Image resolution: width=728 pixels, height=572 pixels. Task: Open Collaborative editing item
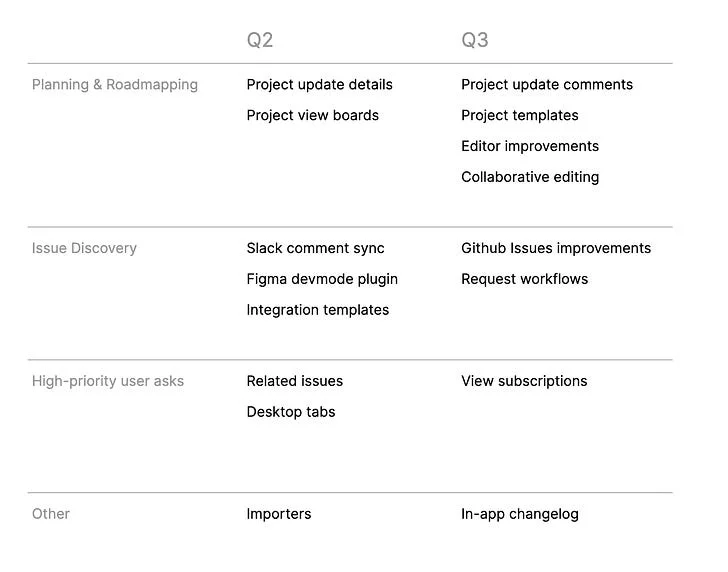[530, 177]
